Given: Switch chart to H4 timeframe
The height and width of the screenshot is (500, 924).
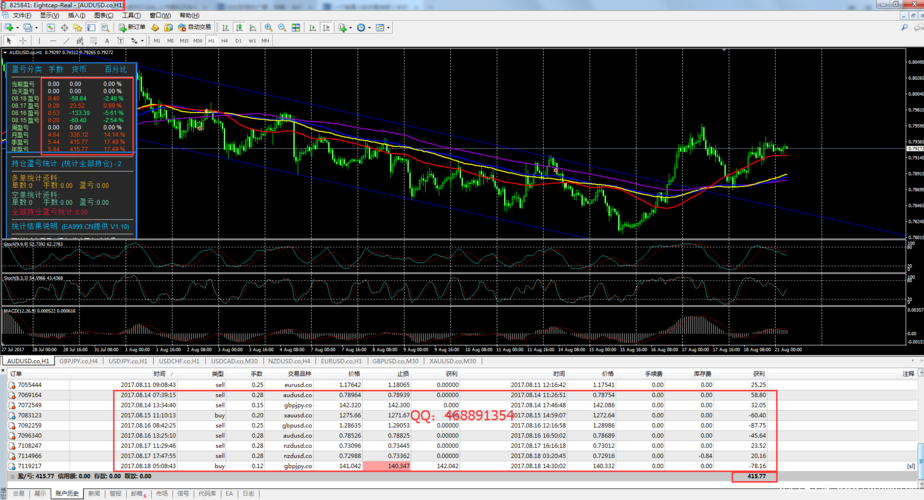Looking at the screenshot, I should point(225,41).
